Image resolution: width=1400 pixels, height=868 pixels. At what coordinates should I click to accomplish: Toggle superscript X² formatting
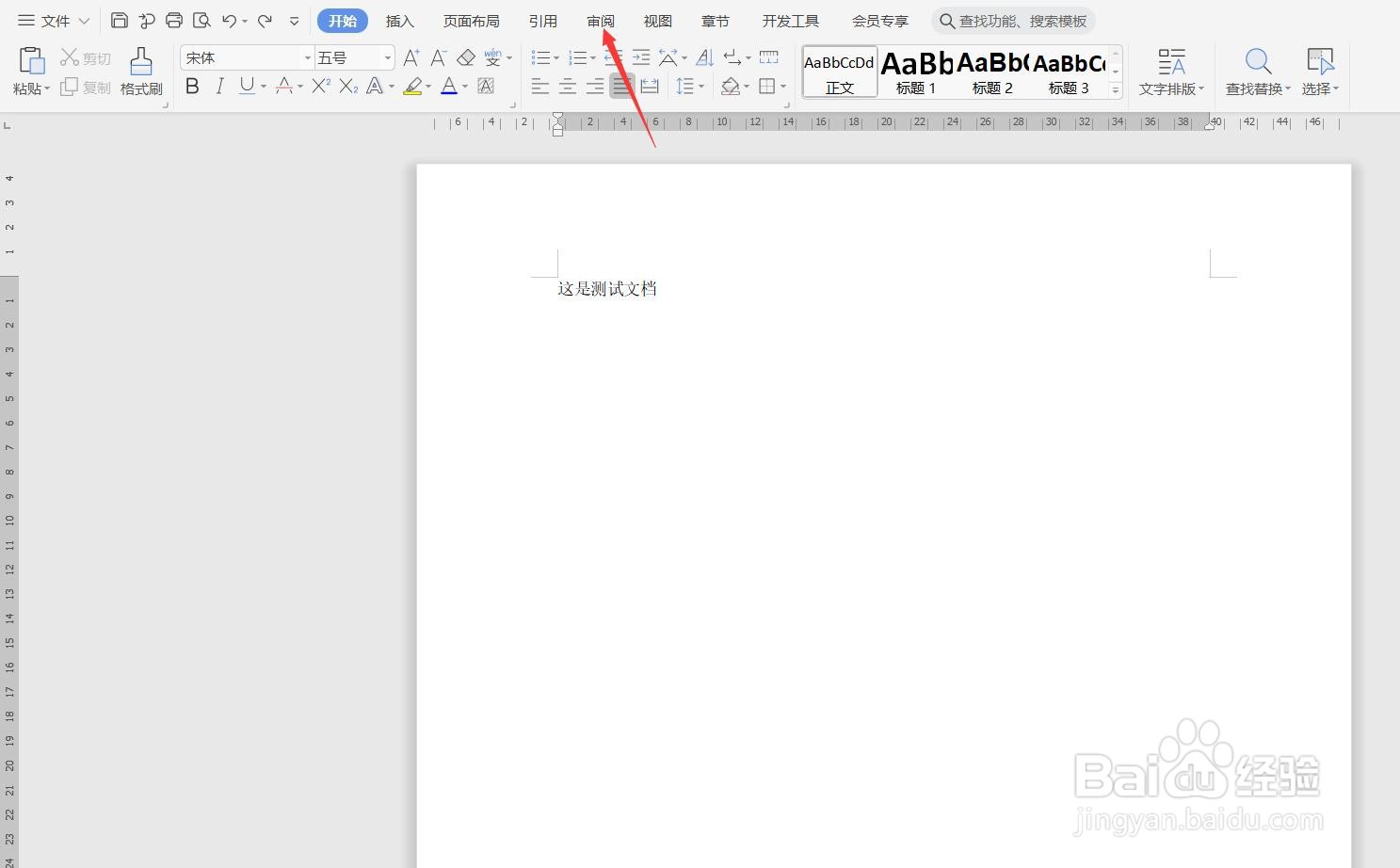point(321,87)
